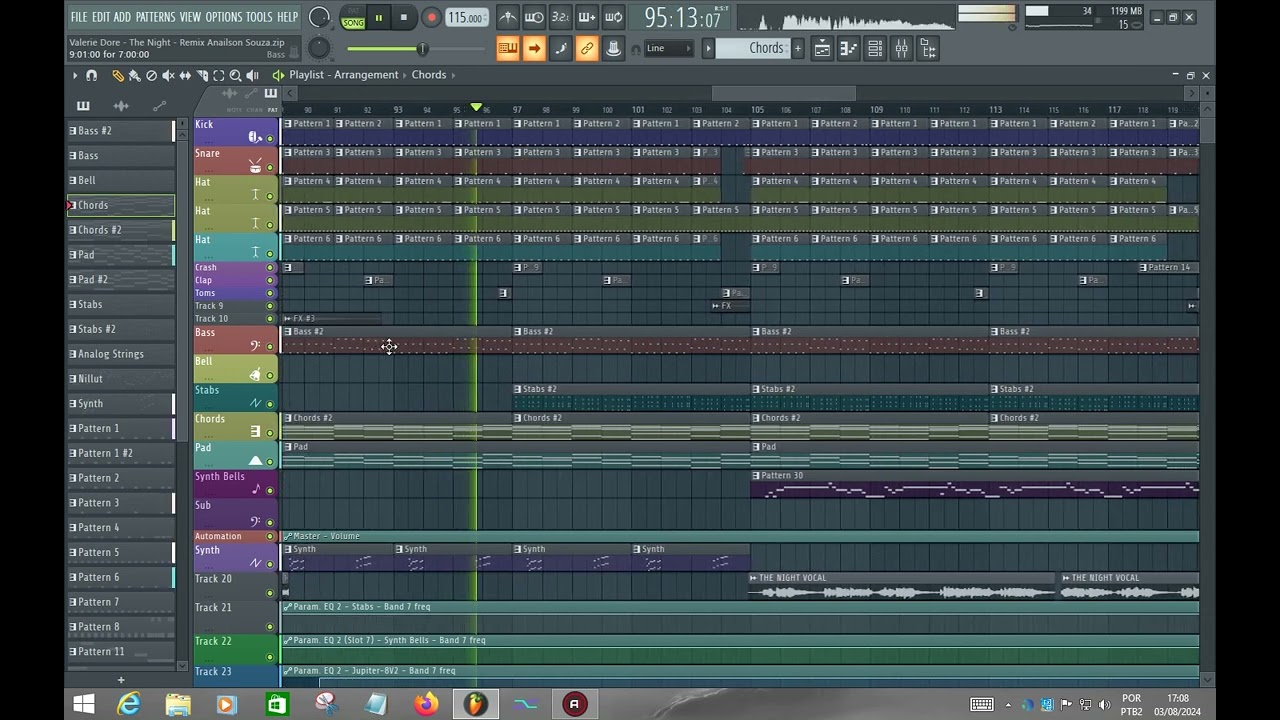
Task: Open the Playlist view button
Action: point(822,48)
